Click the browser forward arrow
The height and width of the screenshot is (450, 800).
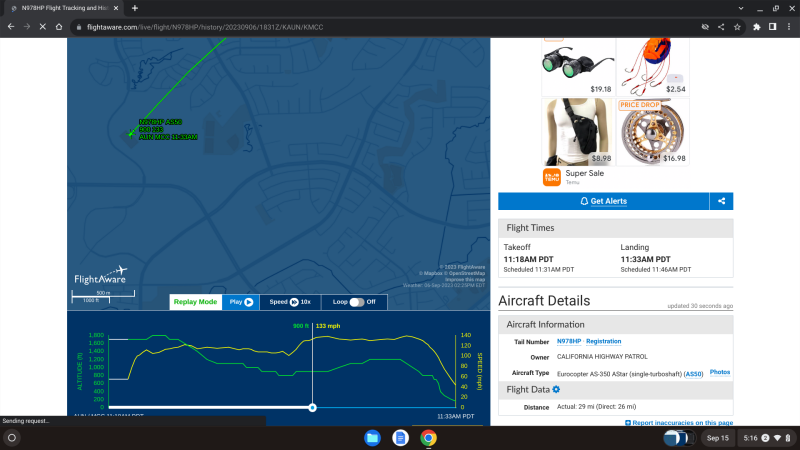27,27
